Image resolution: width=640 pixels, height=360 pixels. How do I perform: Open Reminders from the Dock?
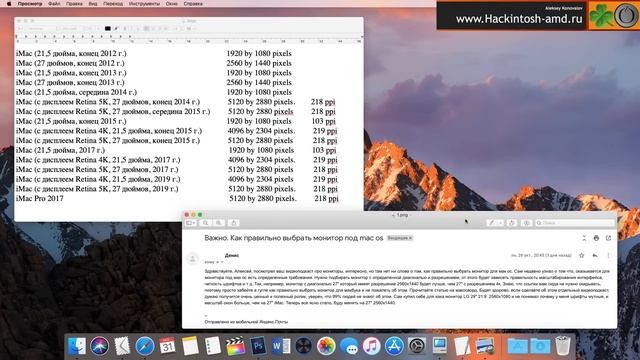point(213,346)
